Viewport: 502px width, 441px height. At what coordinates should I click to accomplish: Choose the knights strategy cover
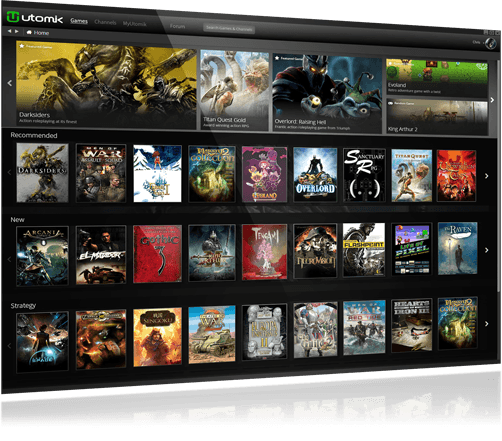click(x=315, y=330)
